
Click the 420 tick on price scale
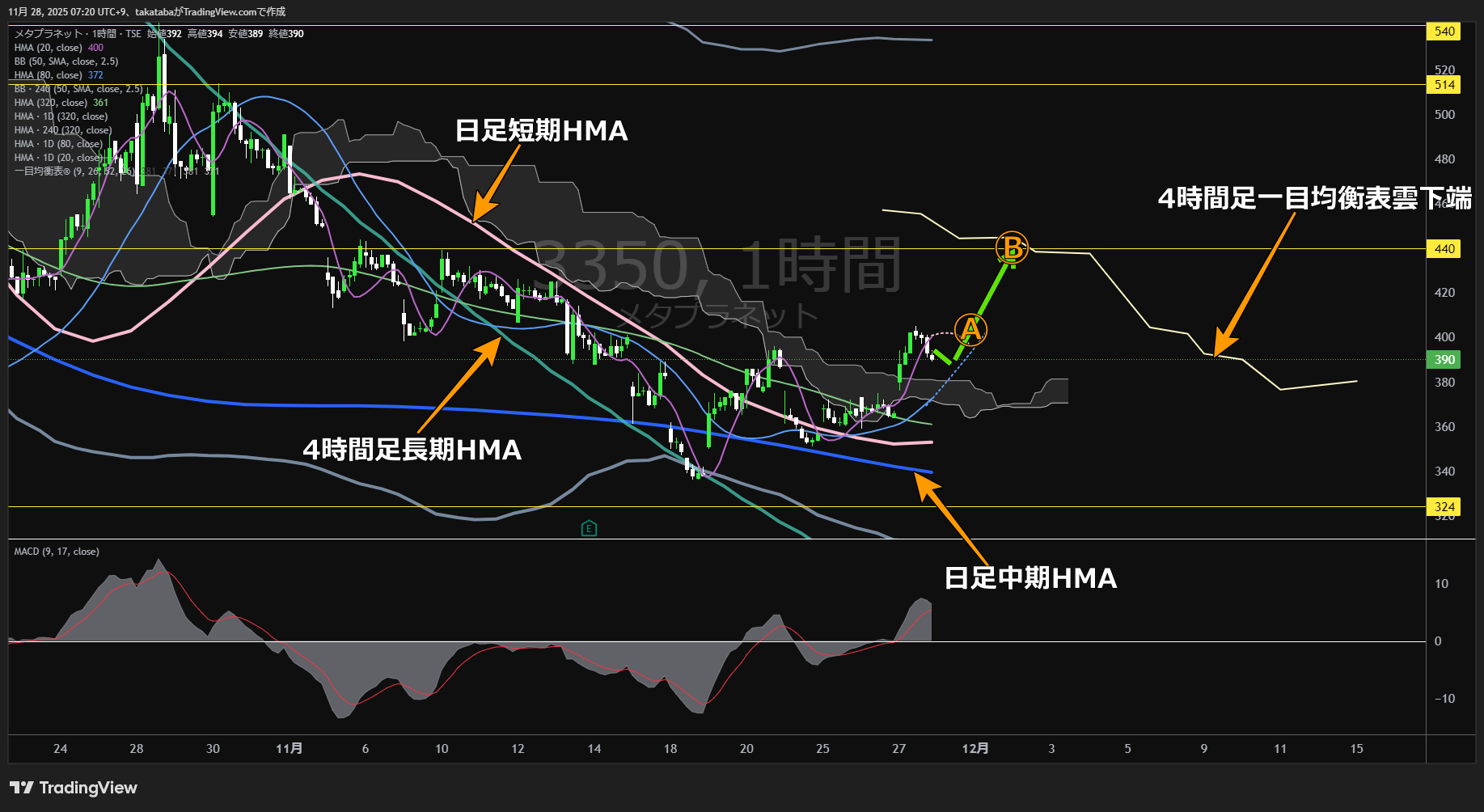(x=1444, y=293)
